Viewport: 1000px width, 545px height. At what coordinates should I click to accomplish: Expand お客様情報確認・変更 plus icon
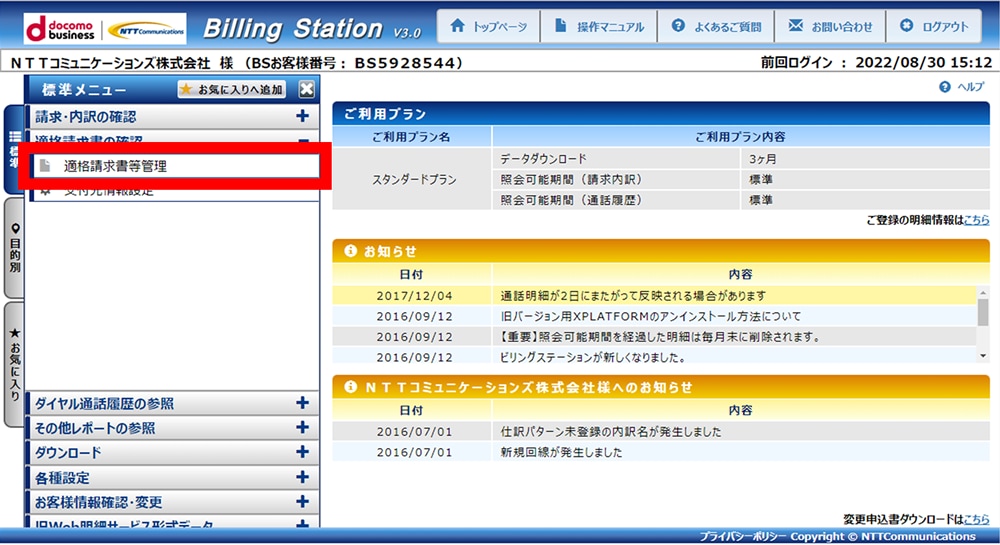tap(302, 502)
